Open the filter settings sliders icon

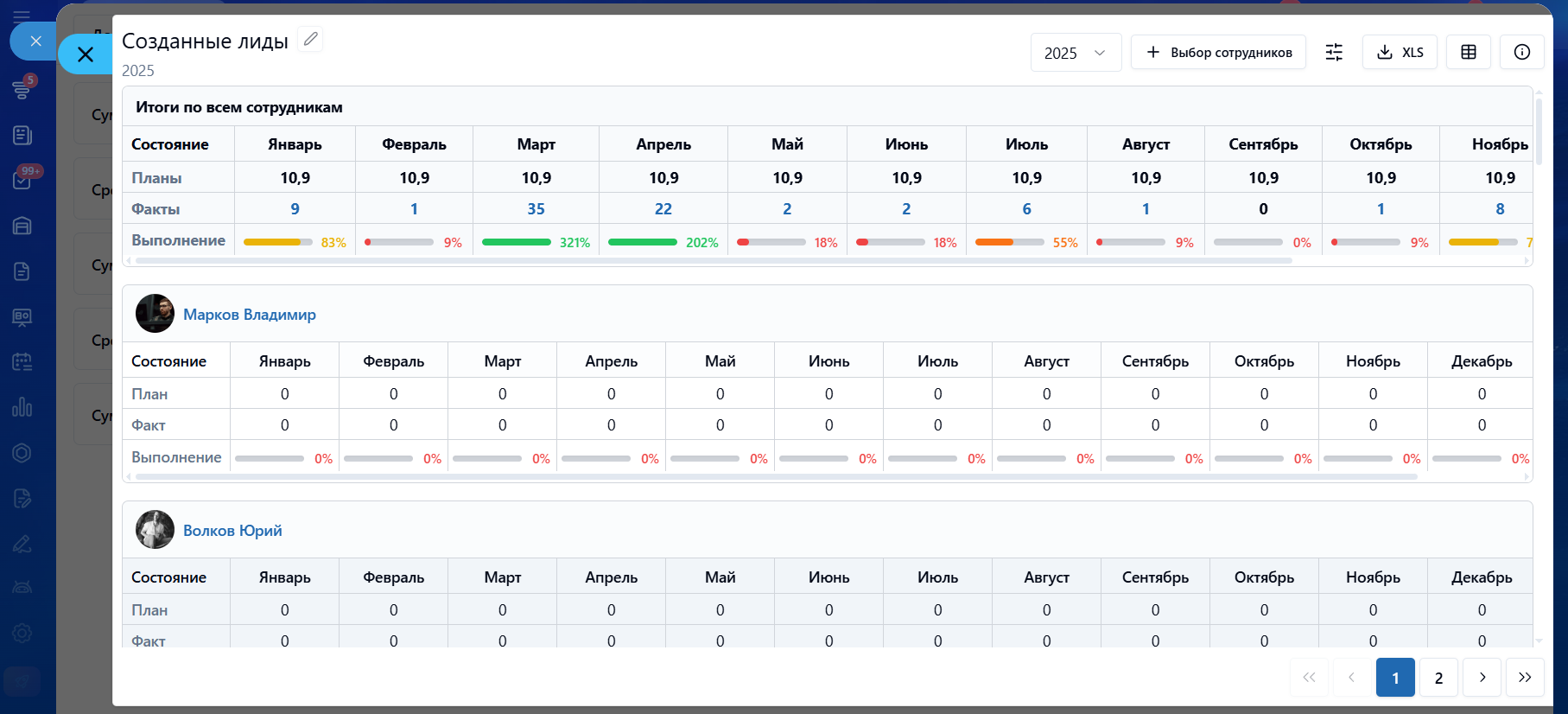(1334, 53)
